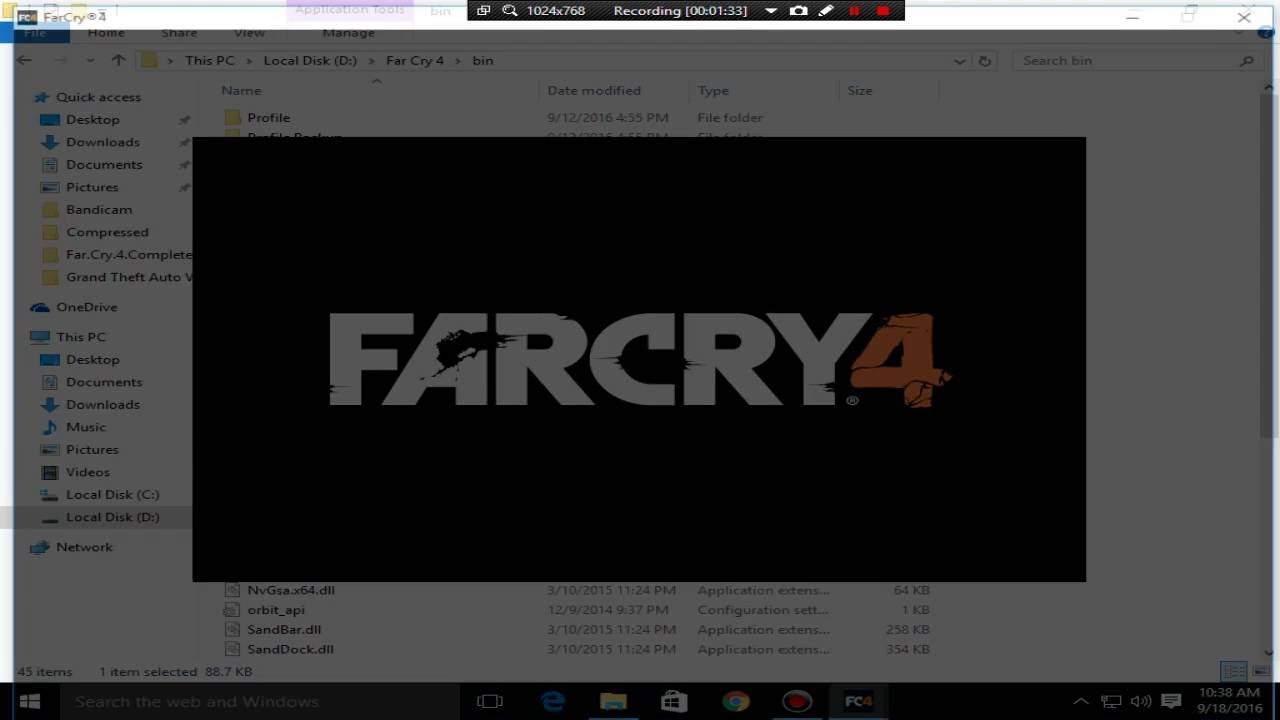Click the 1024x768 resolution label
Screen dimensions: 1280x720
pyautogui.click(x=556, y=10)
